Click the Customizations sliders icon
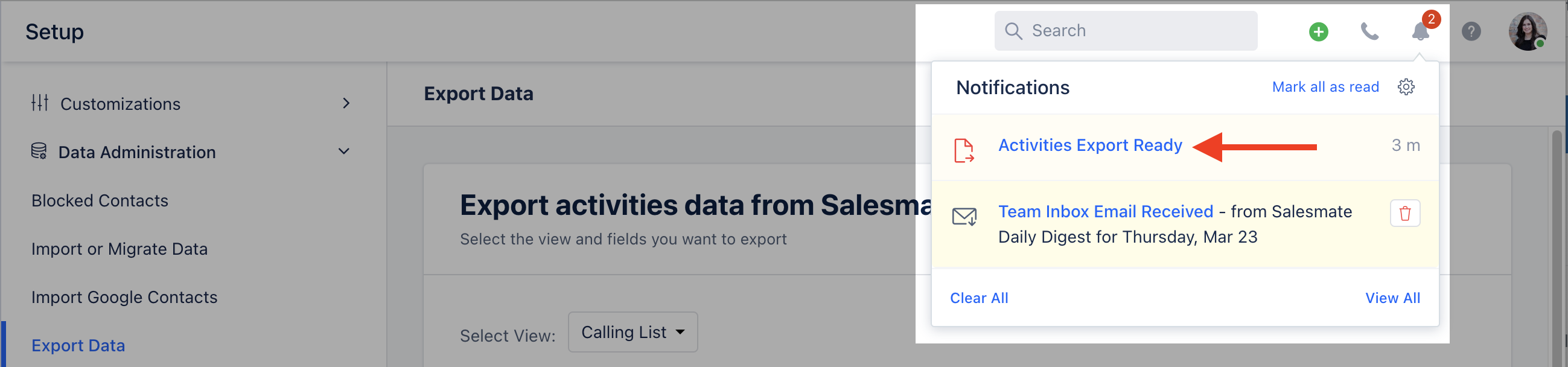This screenshot has height=367, width=1568. point(40,103)
